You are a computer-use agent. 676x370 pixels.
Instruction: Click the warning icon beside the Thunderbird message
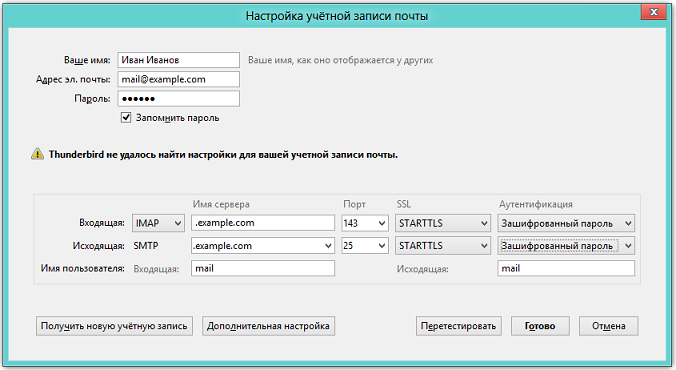pyautogui.click(x=38, y=154)
